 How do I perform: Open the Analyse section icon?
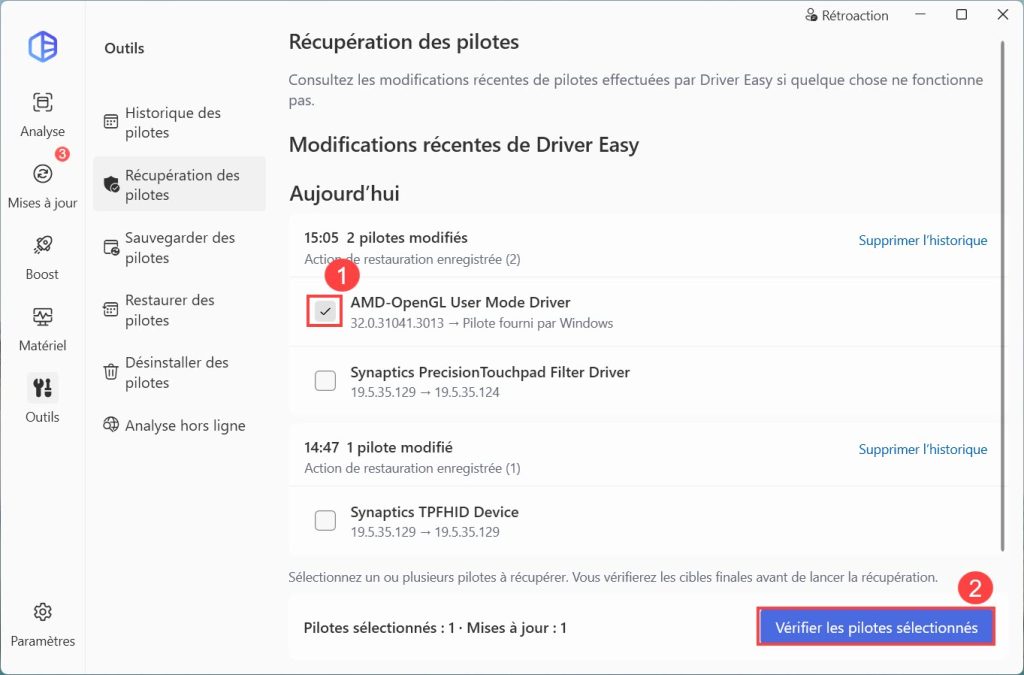coord(42,102)
